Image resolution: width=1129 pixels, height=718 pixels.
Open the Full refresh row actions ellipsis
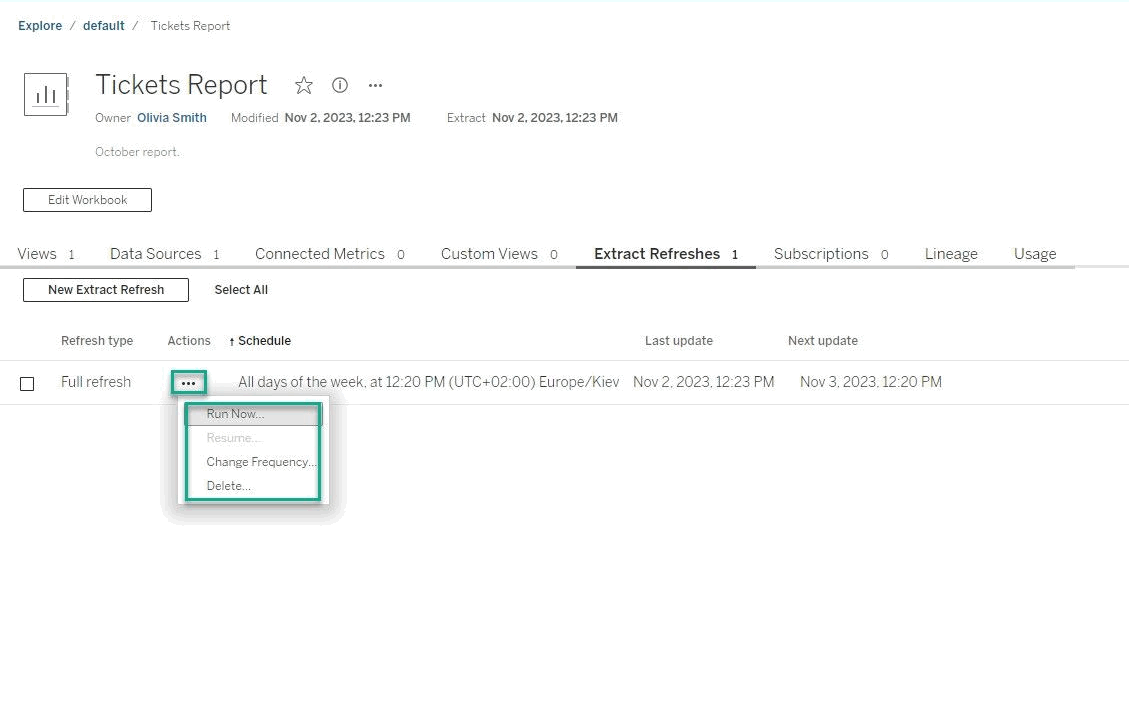click(188, 383)
